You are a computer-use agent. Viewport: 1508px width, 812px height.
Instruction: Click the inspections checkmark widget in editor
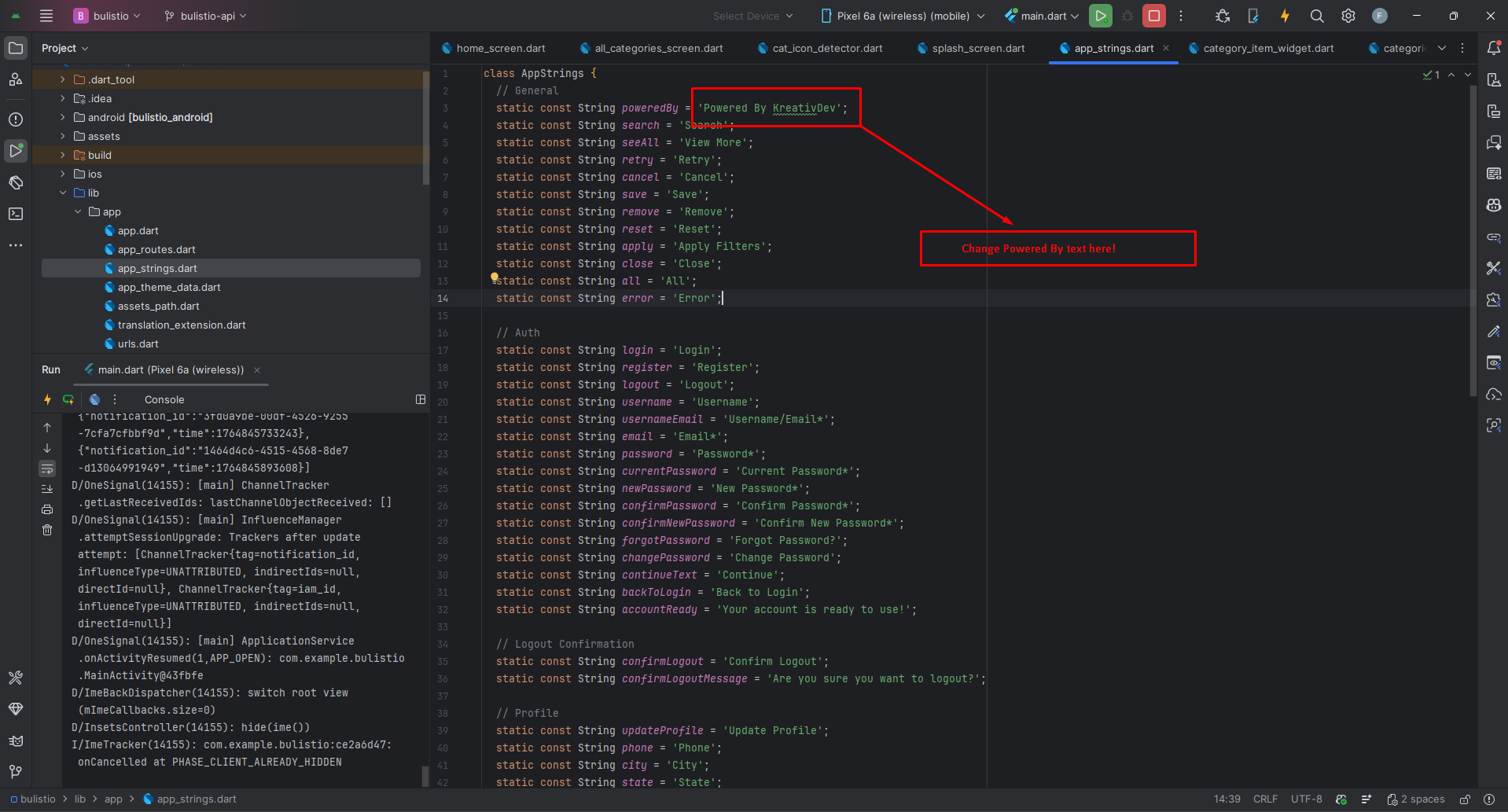[1431, 75]
